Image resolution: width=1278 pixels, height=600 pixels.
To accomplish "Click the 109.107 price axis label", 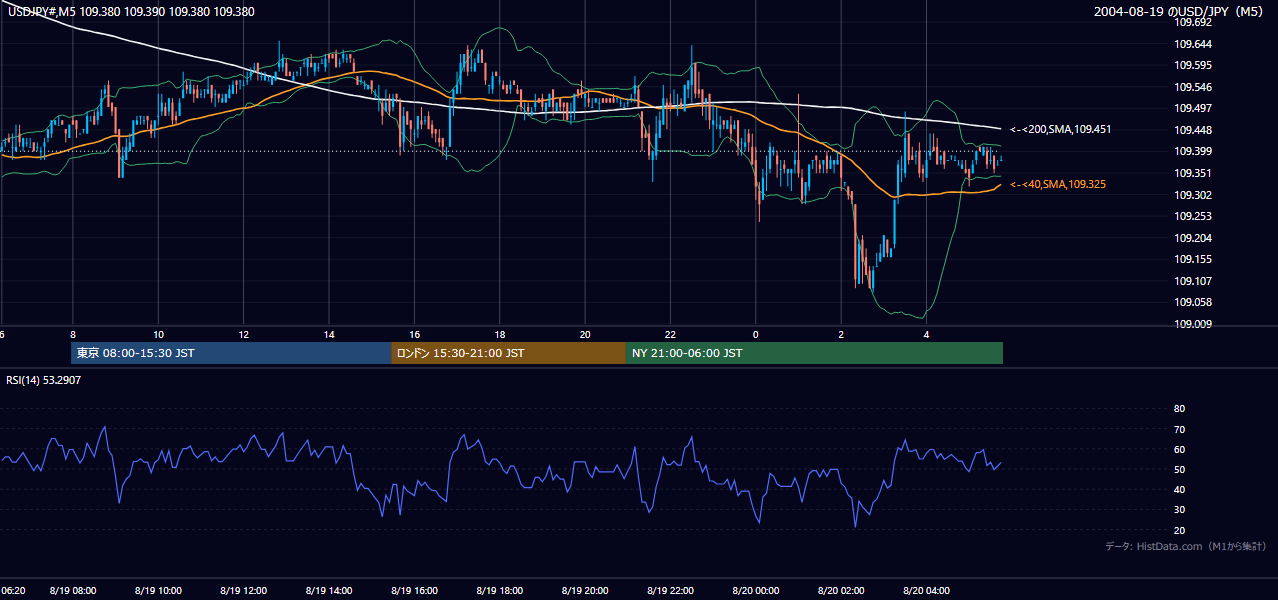I will (x=1192, y=281).
